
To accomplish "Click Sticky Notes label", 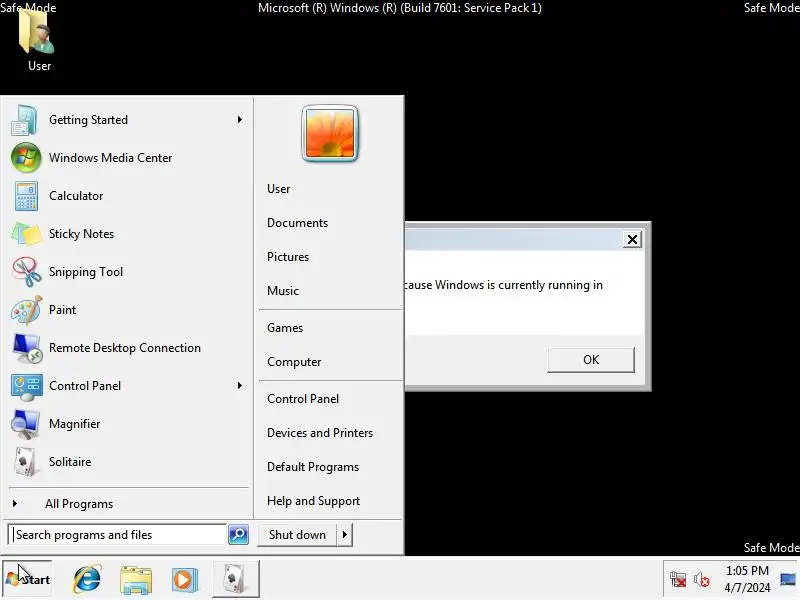I will pyautogui.click(x=82, y=234).
